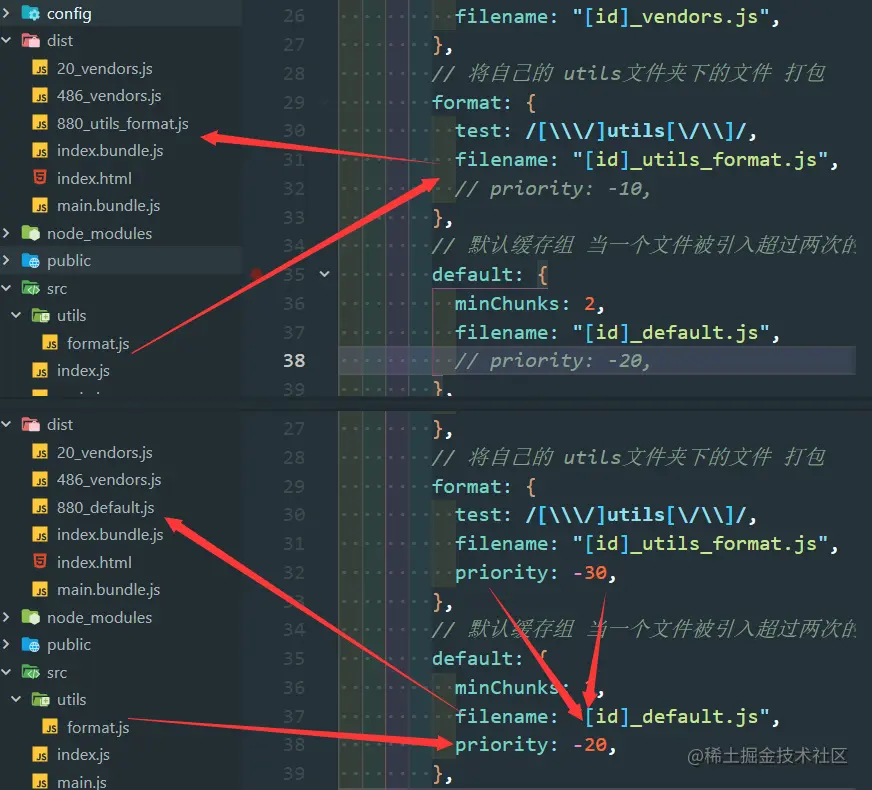The image size is (872, 790).
Task: Click the JS icon beside main.js
Action: (40, 782)
